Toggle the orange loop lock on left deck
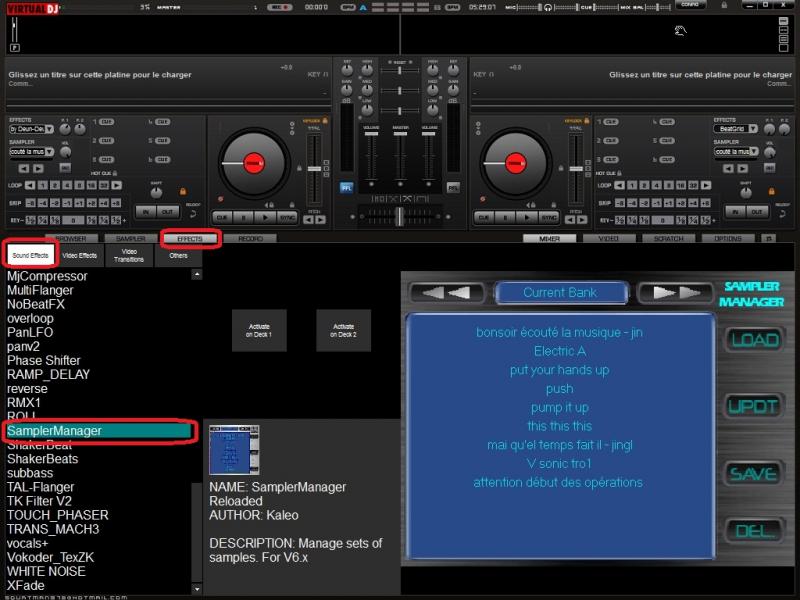Screen dimensions: 800x600 click(183, 190)
